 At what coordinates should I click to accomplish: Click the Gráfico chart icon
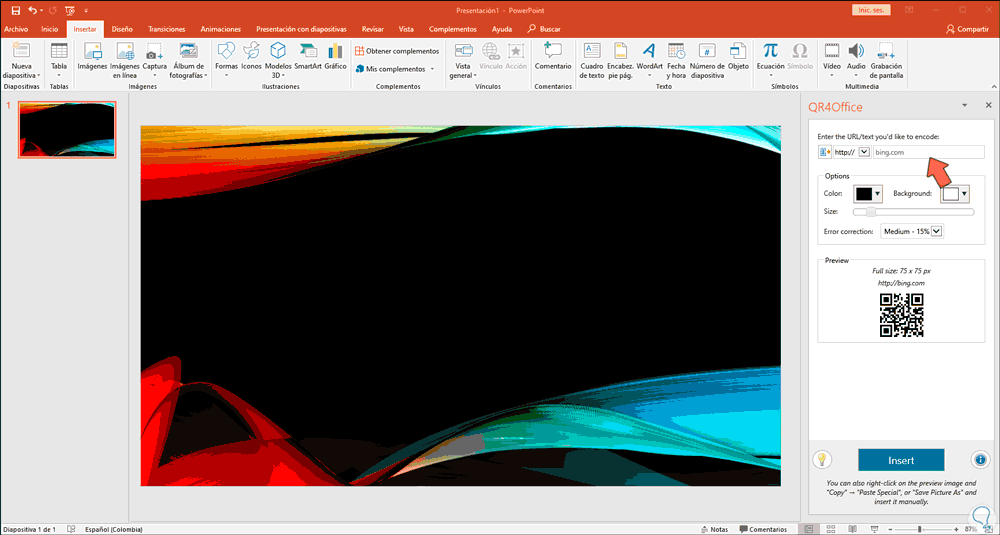coord(335,56)
